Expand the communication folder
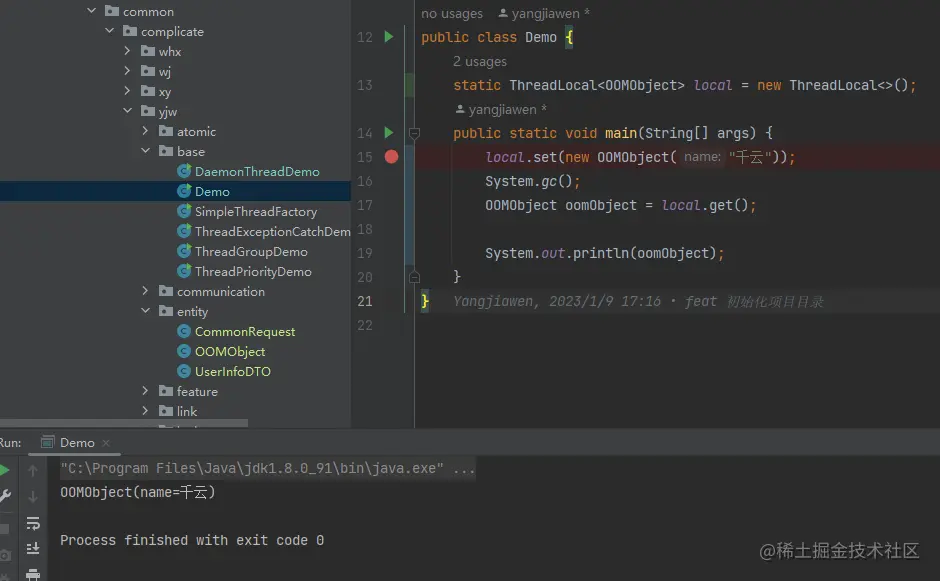 (145, 291)
